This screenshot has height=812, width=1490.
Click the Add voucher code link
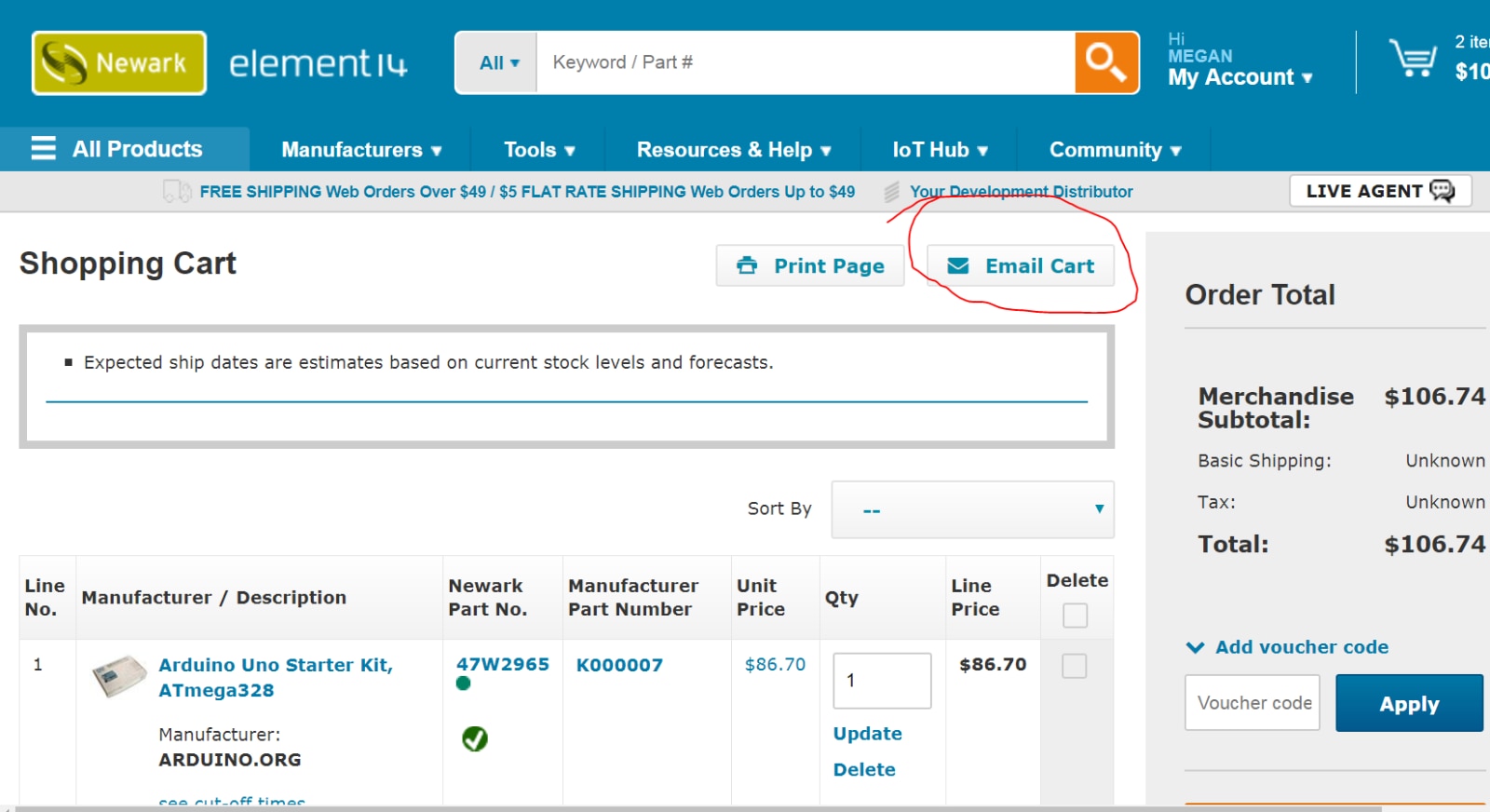point(1301,647)
